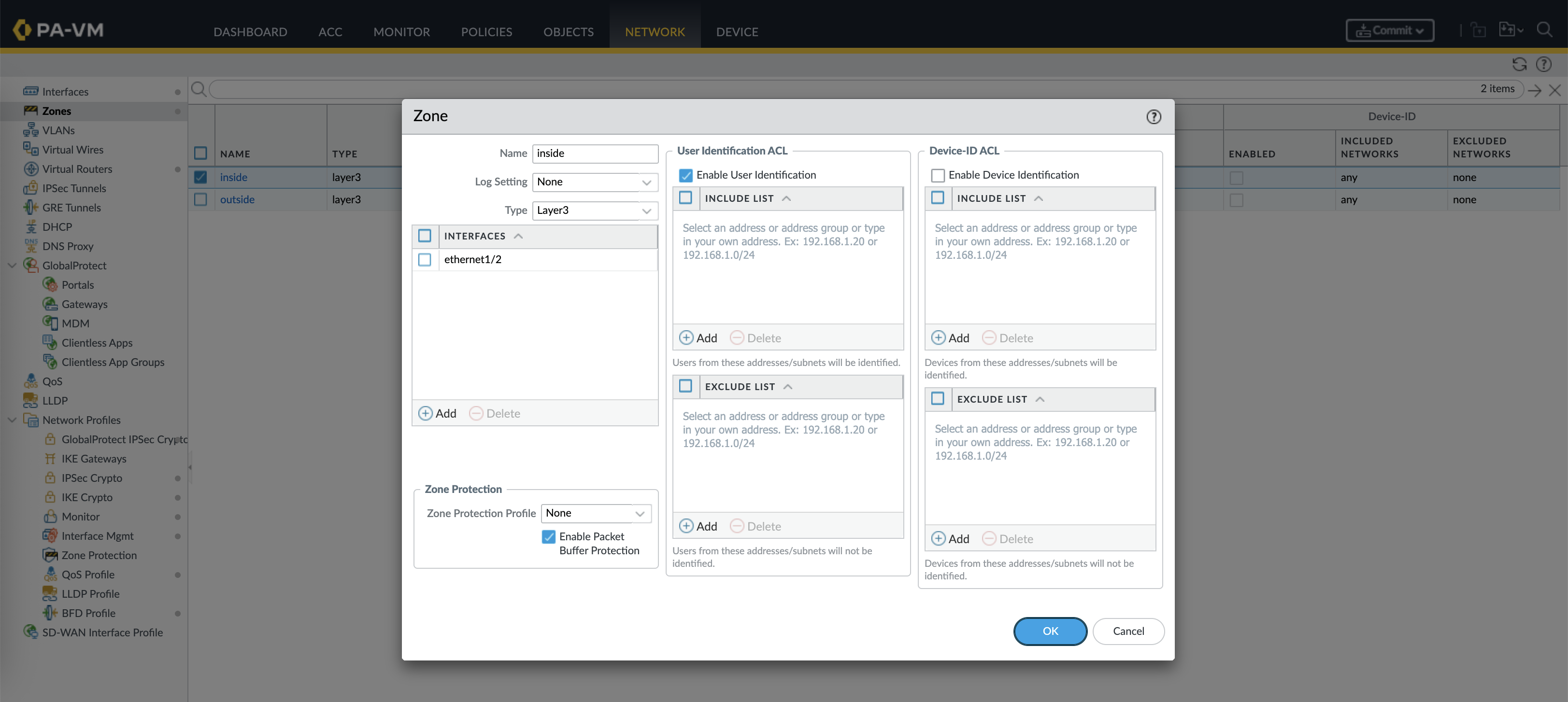The width and height of the screenshot is (1568, 702).
Task: Click into the zone Name field
Action: tap(595, 154)
